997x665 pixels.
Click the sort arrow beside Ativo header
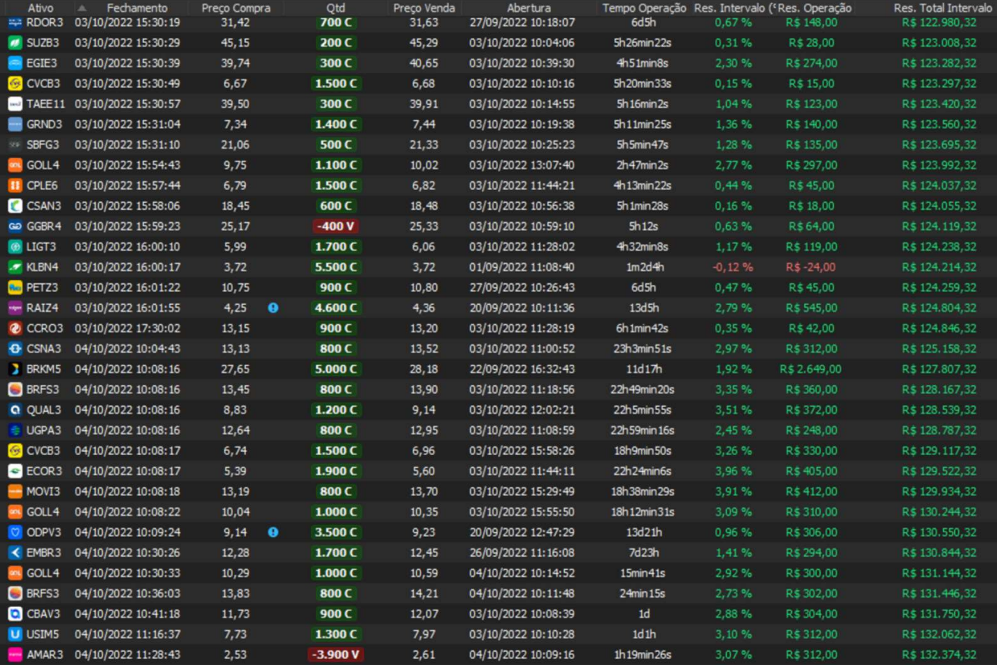tap(82, 8)
